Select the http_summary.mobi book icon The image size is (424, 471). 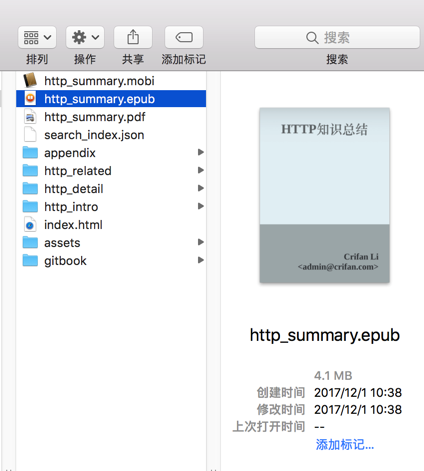click(30, 81)
